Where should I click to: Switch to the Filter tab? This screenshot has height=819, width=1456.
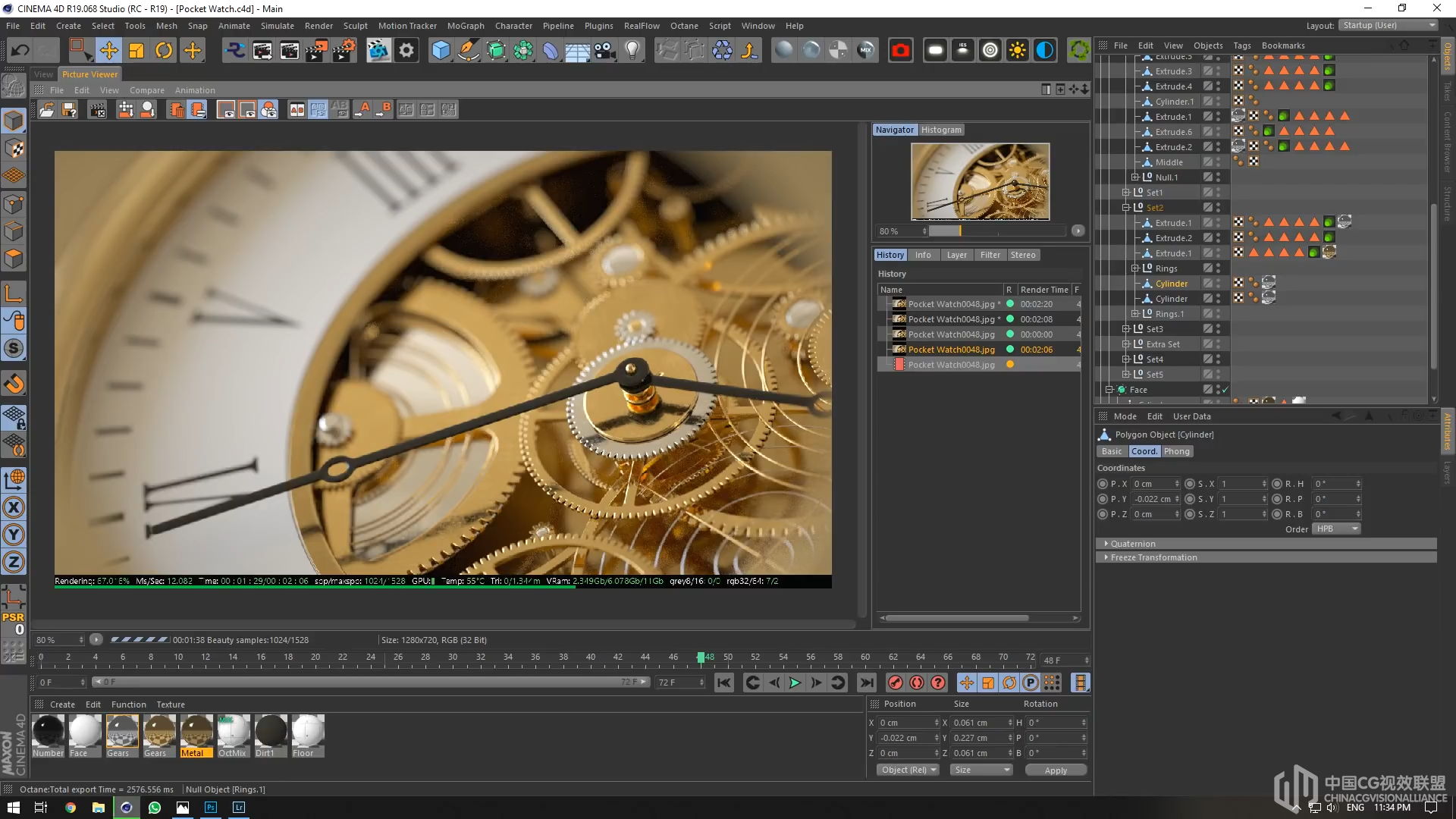[x=990, y=255]
